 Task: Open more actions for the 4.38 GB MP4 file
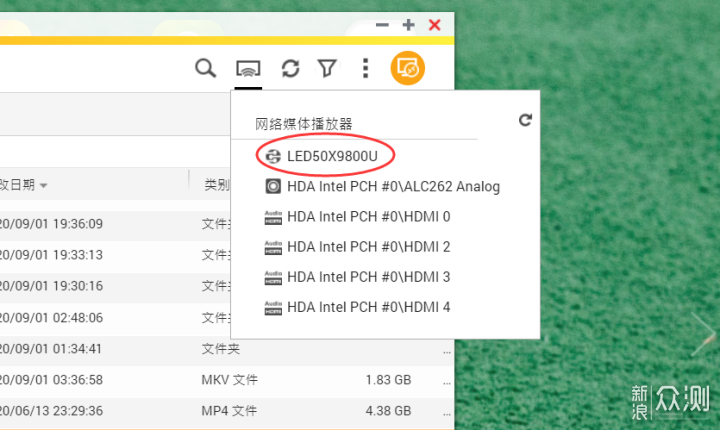447,413
